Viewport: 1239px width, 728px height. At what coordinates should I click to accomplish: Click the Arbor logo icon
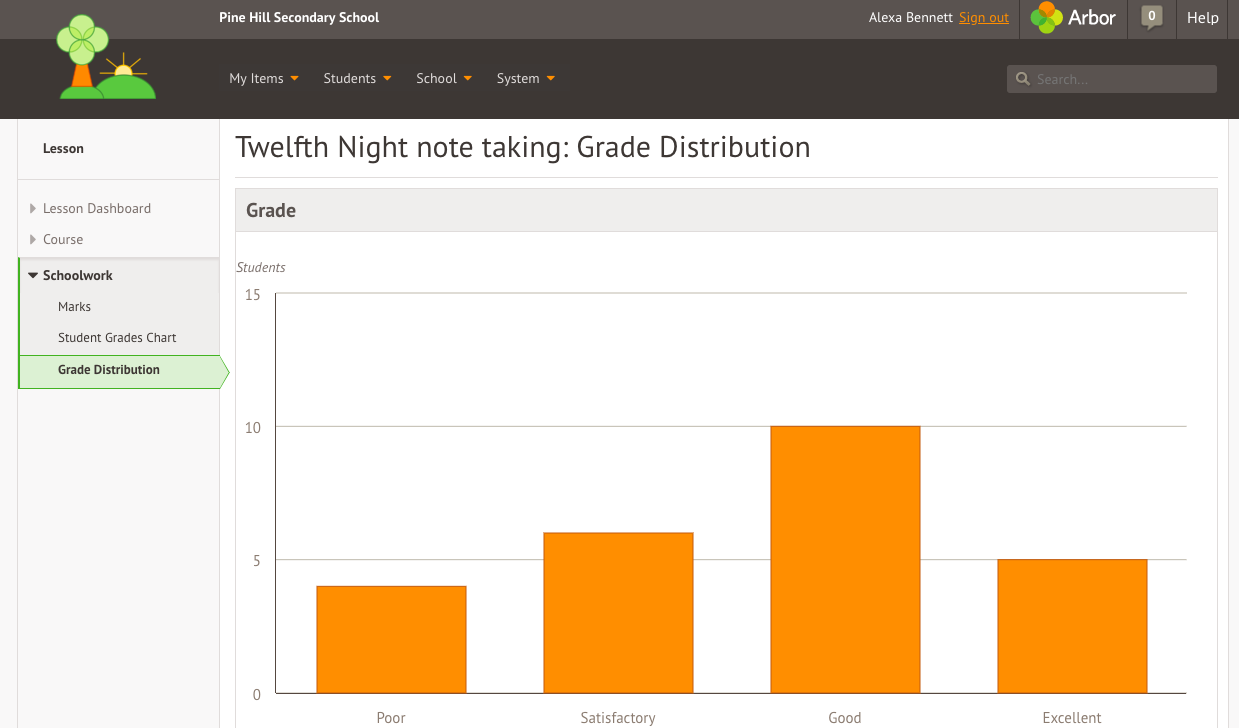point(1047,18)
